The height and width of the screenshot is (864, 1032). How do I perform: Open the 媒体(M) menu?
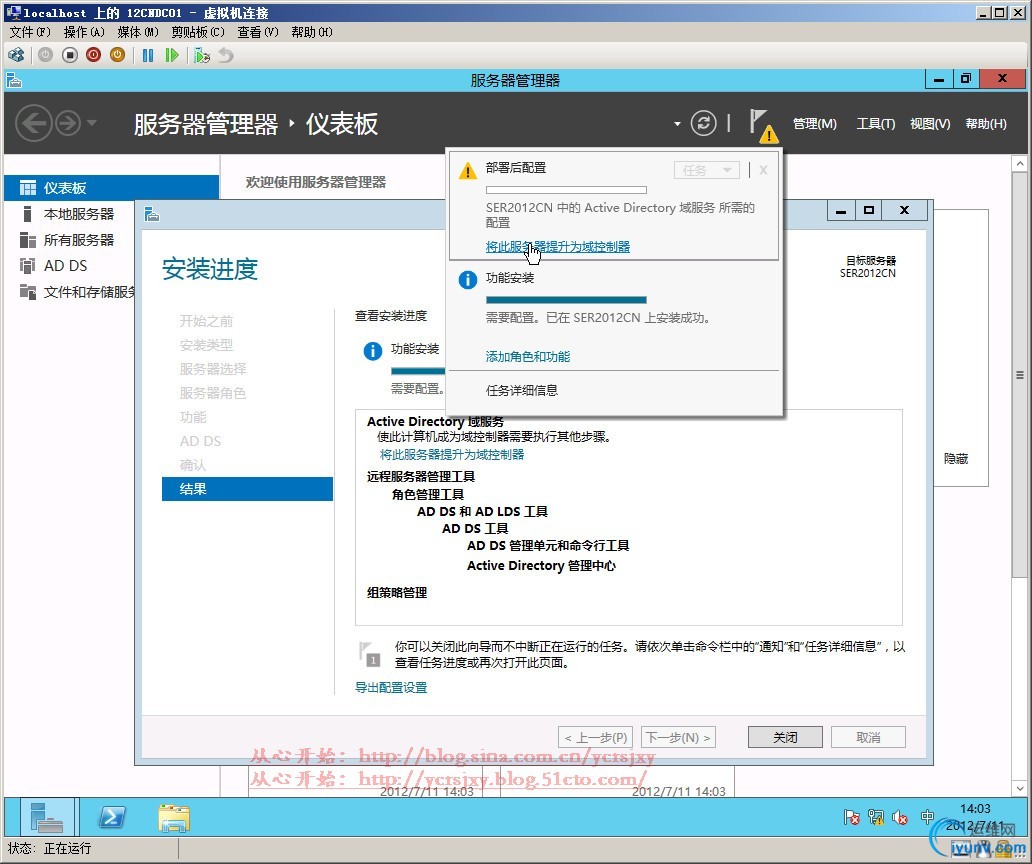[x=138, y=32]
